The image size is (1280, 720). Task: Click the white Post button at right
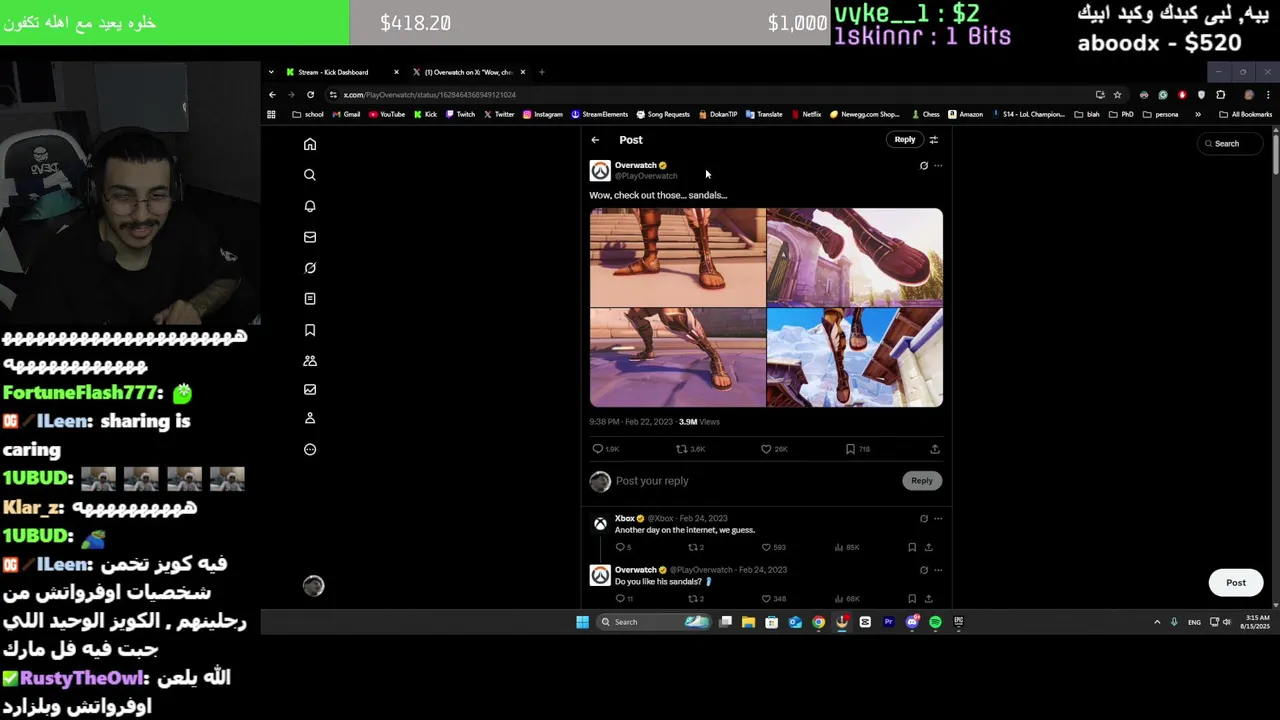click(x=1236, y=583)
